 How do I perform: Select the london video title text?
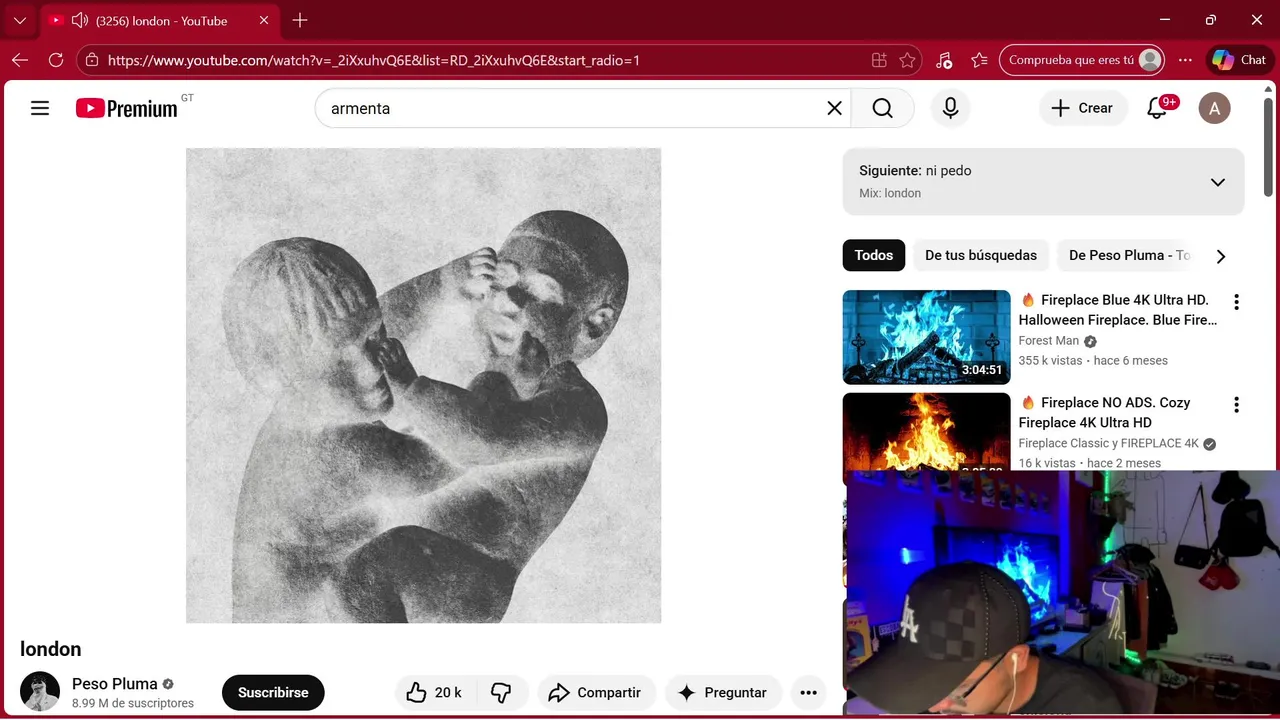51,649
